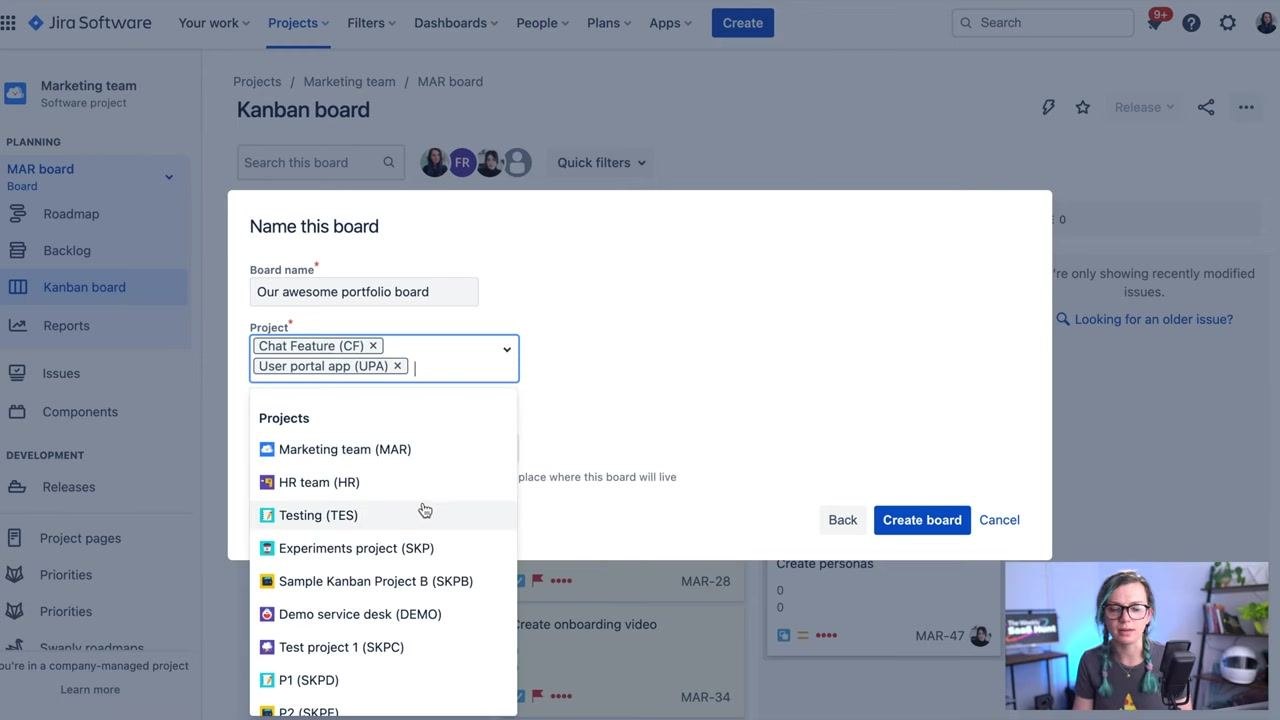Select HR team (HR) project option
The height and width of the screenshot is (720, 1280).
[x=383, y=482]
